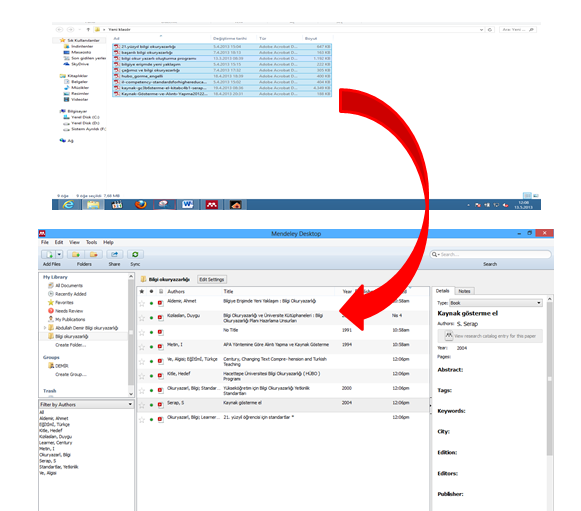Click the Explorer search box

[x=518, y=30]
